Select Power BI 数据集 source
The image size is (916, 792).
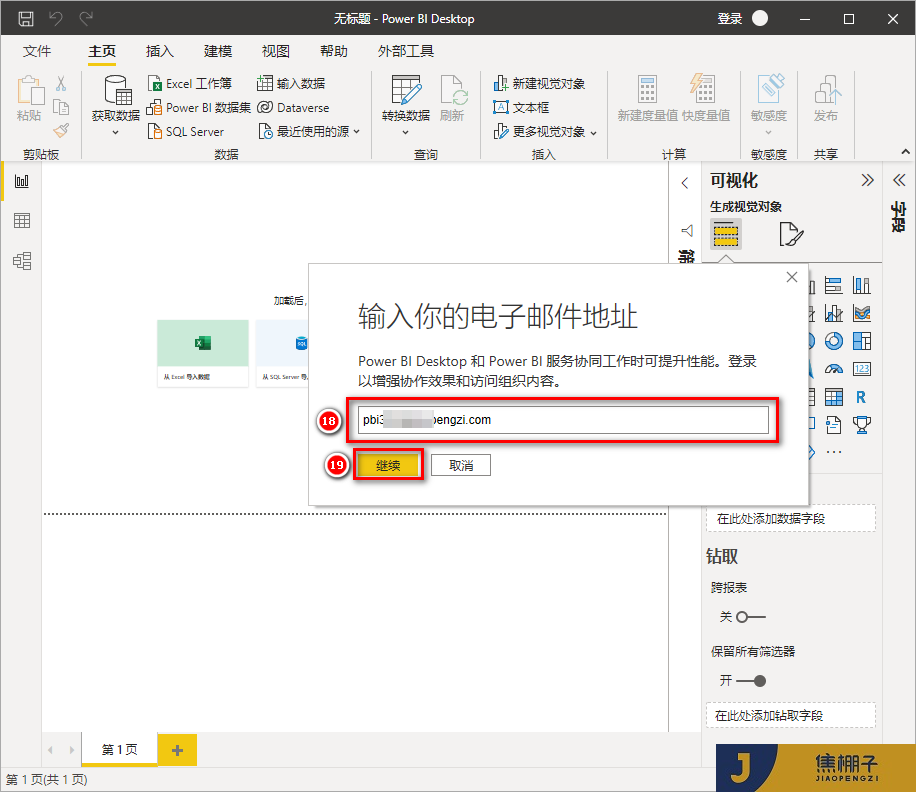[199, 107]
